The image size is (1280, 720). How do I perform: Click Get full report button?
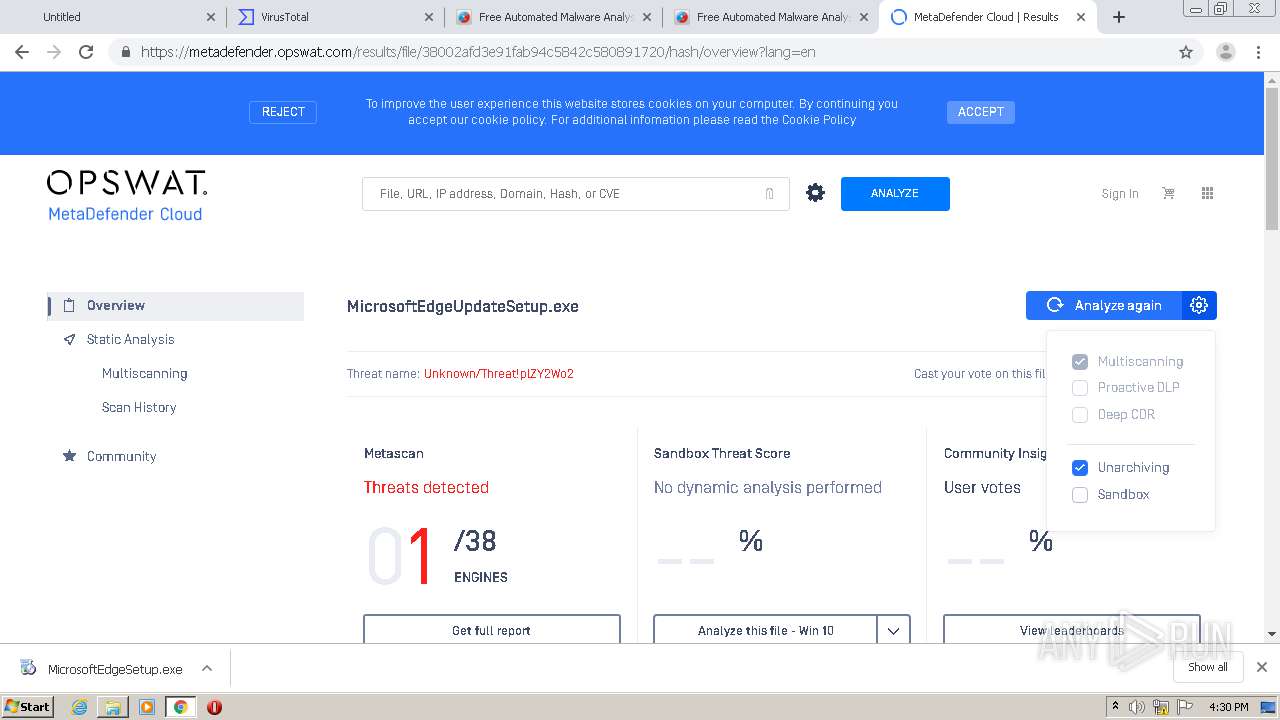[x=492, y=630]
